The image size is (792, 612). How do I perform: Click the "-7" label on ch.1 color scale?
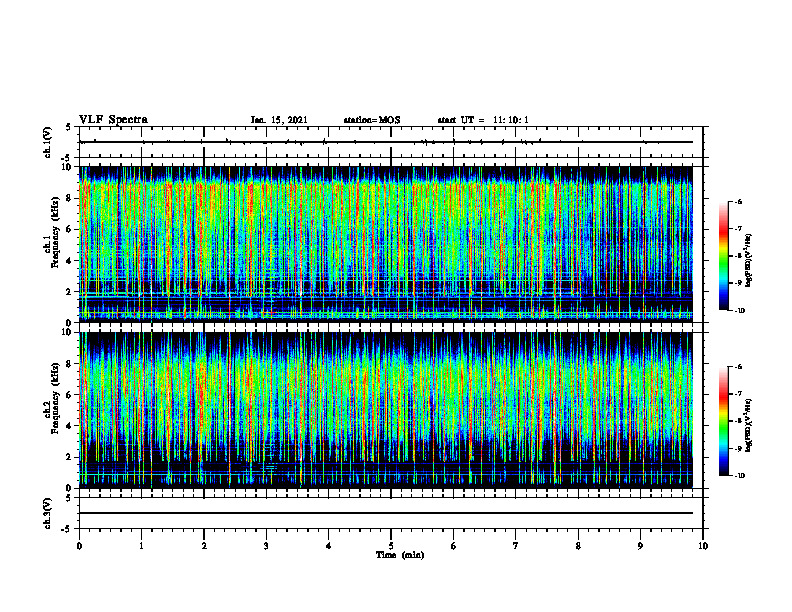[738, 229]
